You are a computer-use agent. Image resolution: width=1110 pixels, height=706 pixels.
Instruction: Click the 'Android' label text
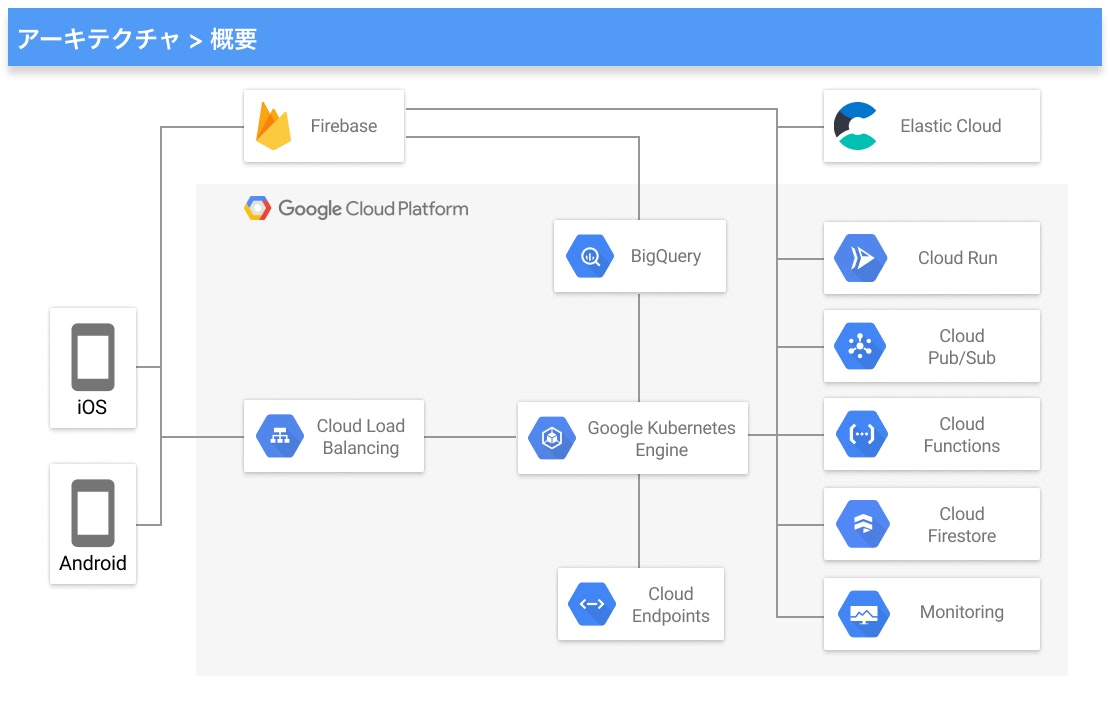[93, 563]
